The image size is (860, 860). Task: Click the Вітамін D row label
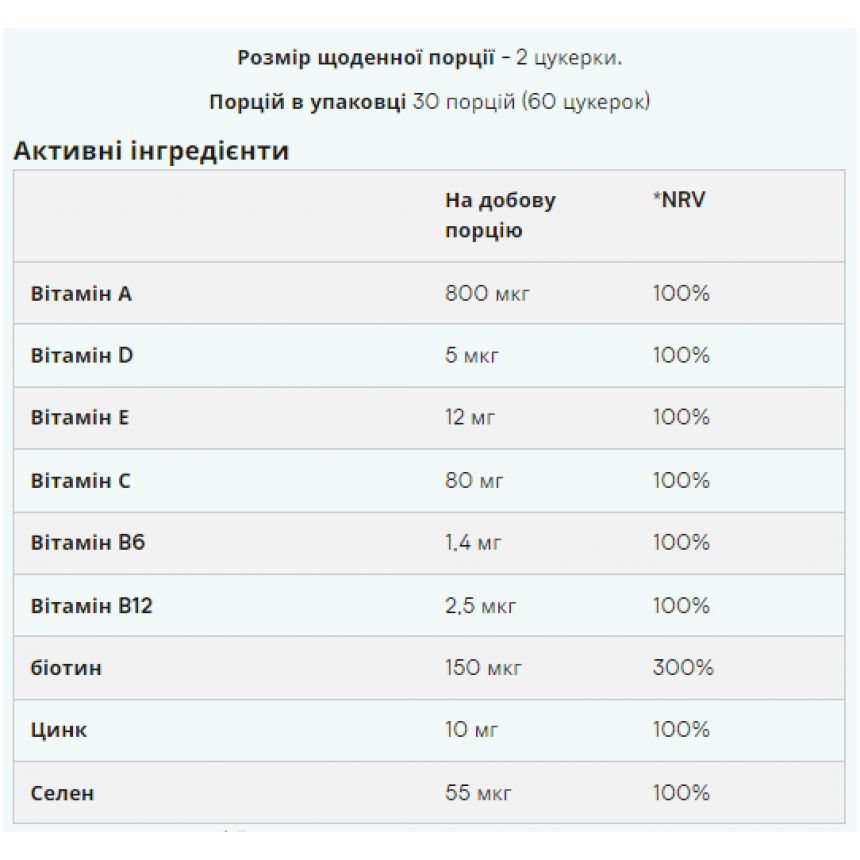coord(82,355)
